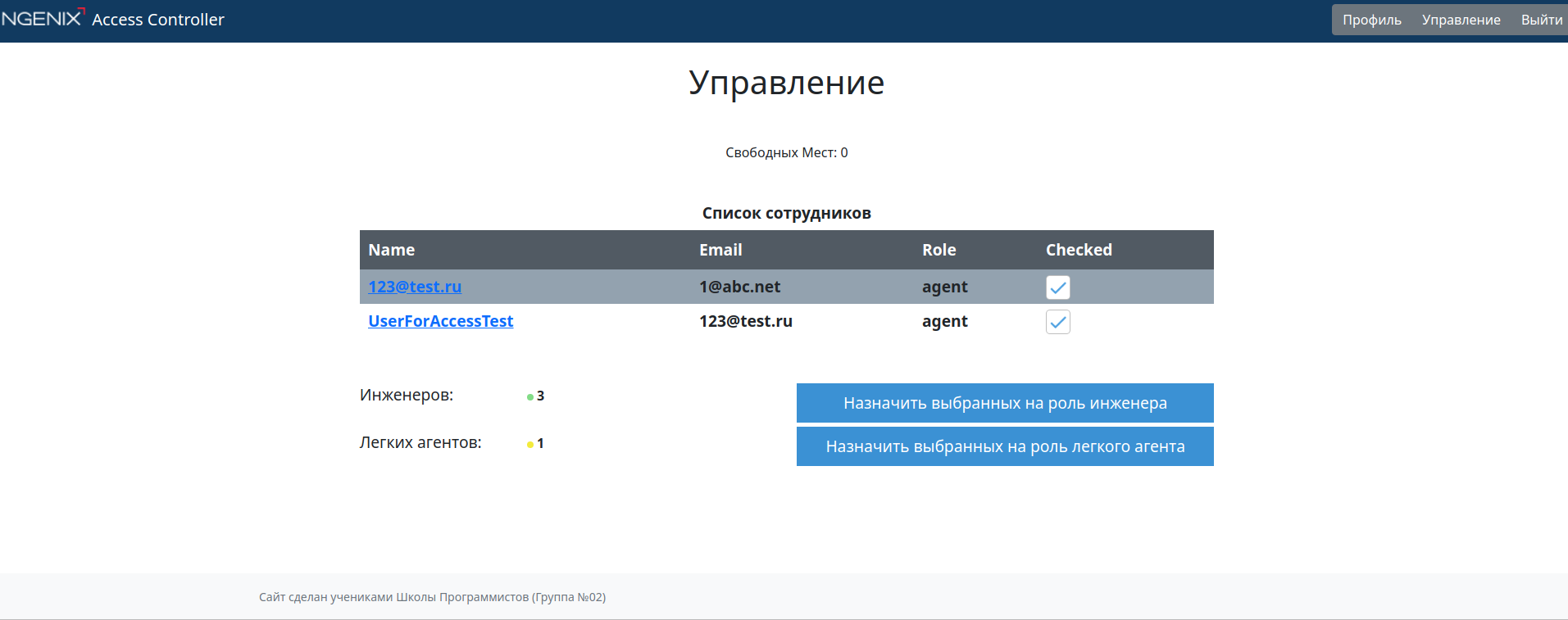Toggle the checkbox for UserForAccessTest
1568x620 pixels.
1057,322
